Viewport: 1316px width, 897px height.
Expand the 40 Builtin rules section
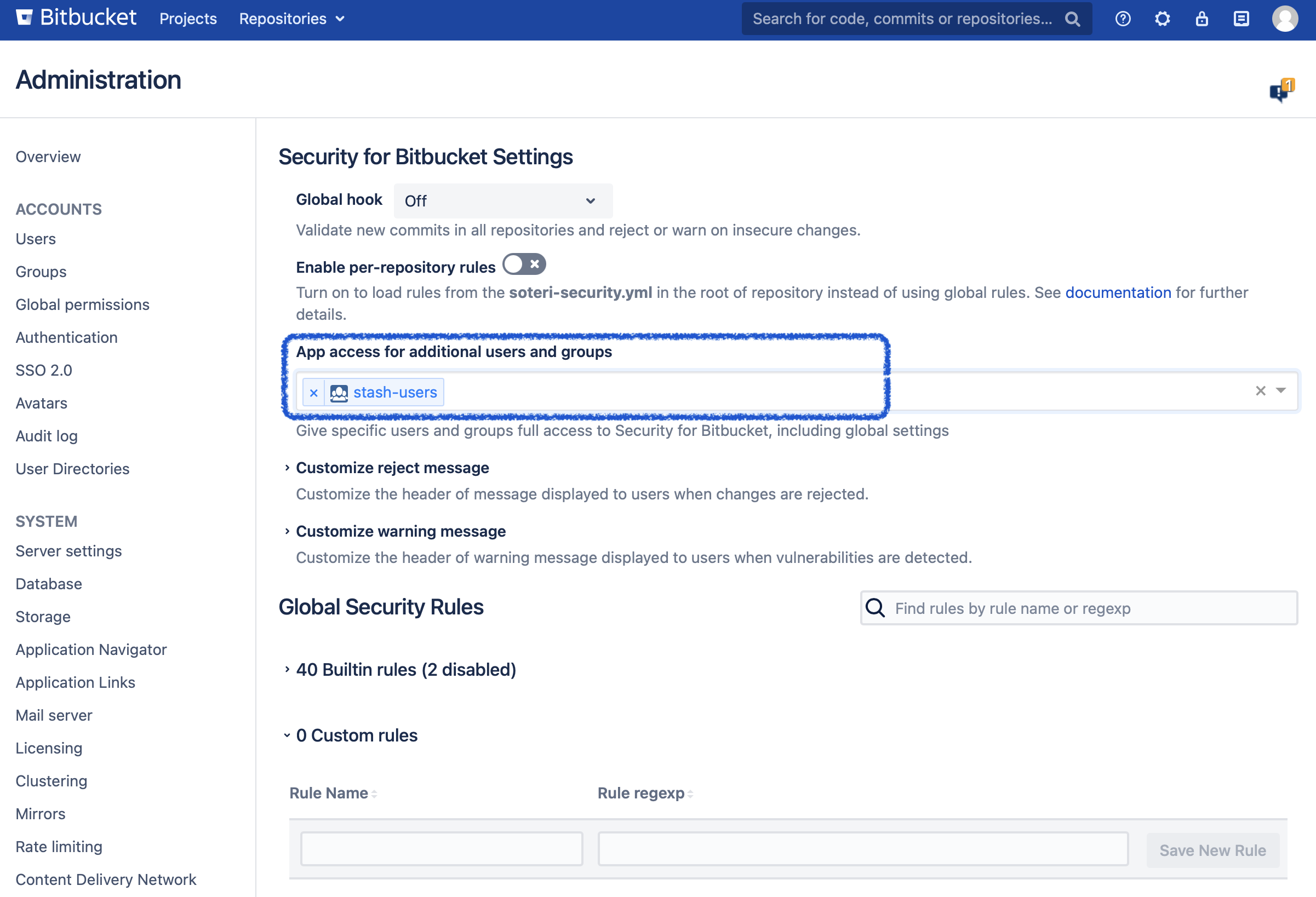[x=405, y=670]
